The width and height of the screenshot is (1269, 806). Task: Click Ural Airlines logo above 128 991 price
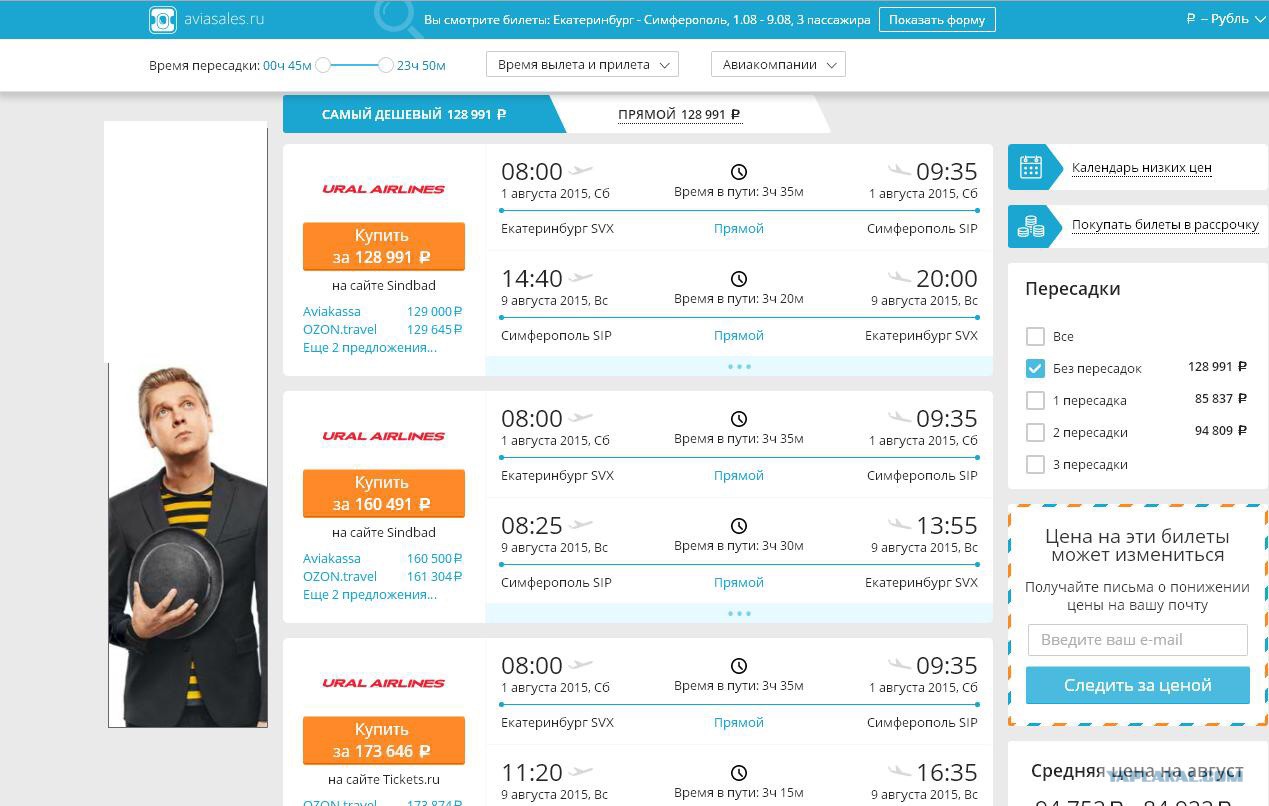(383, 189)
